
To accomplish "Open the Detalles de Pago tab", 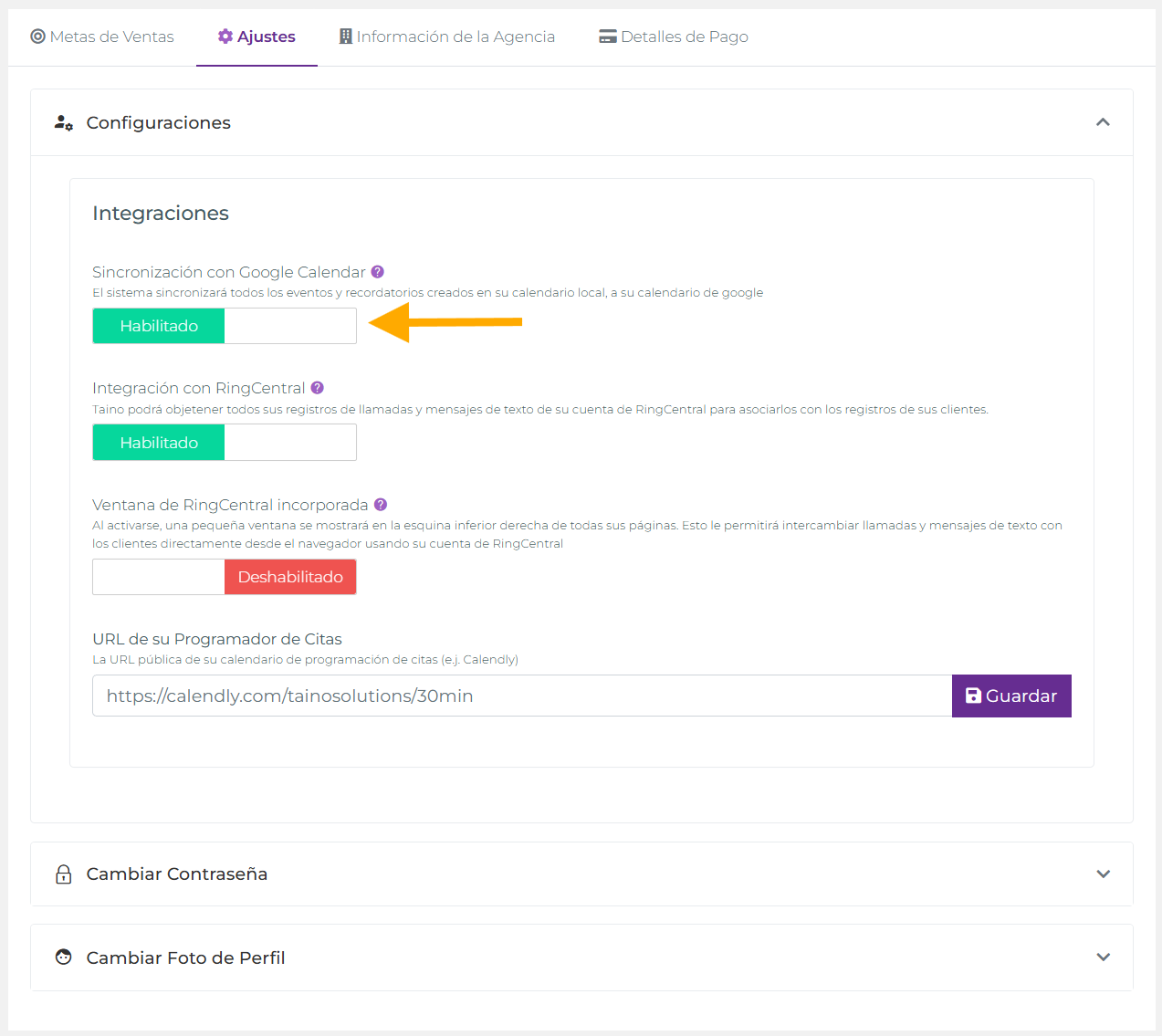I will point(673,37).
